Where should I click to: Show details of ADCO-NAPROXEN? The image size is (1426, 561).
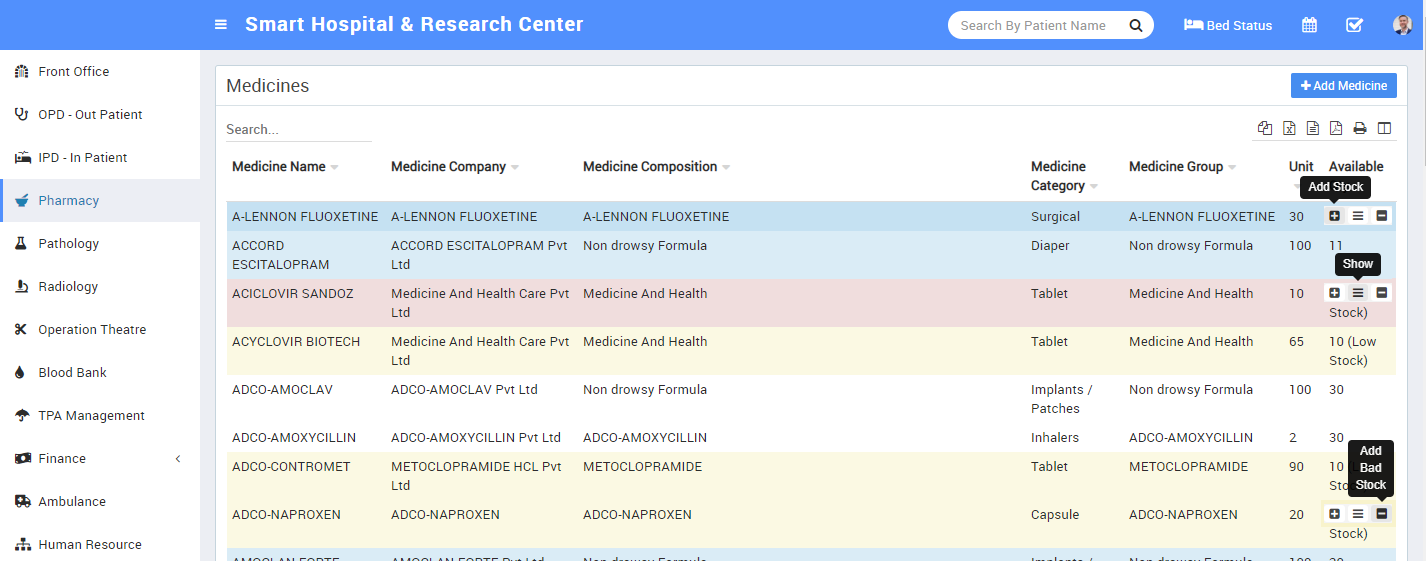click(x=1358, y=514)
